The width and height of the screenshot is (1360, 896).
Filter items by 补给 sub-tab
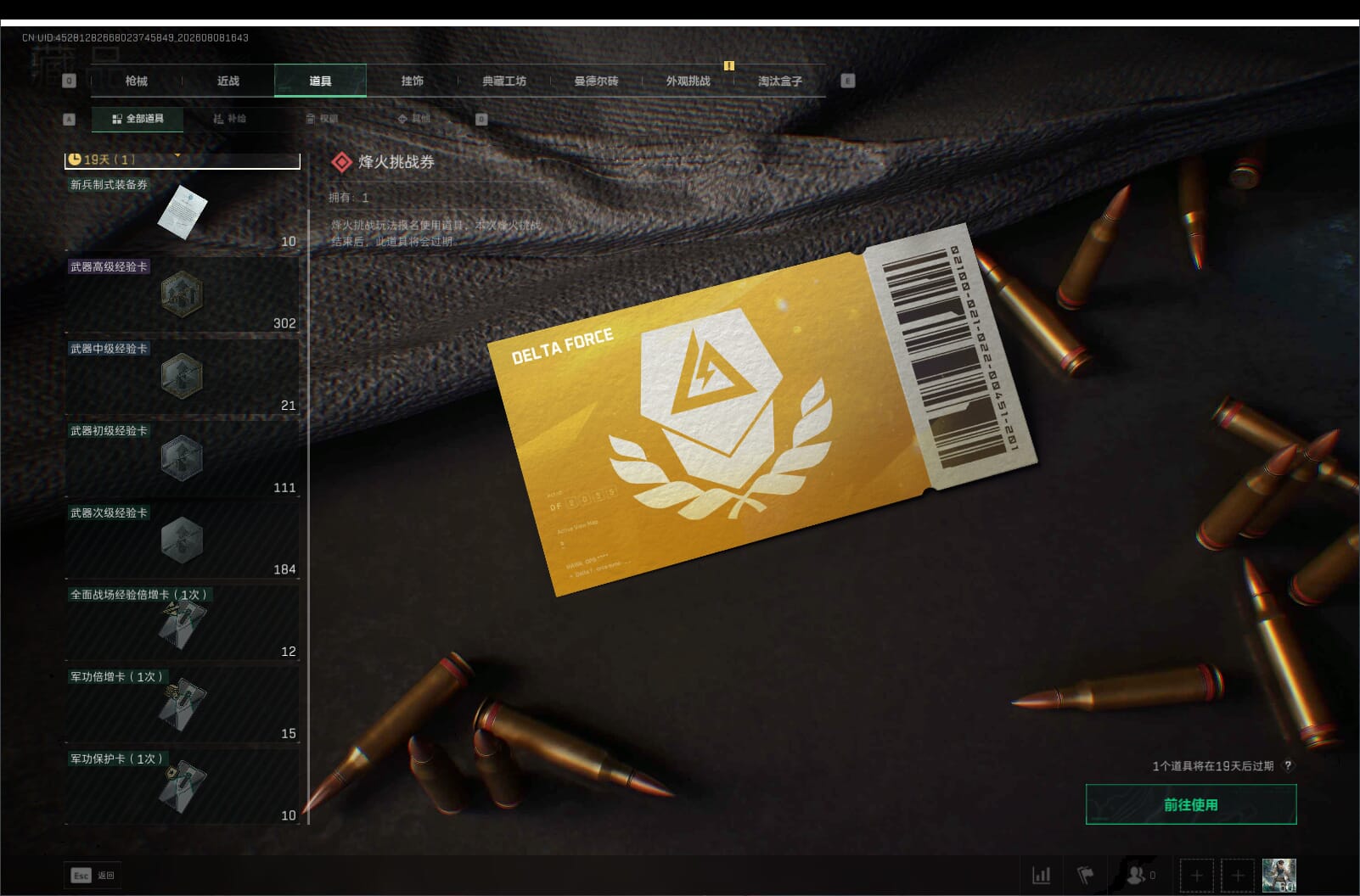pos(229,119)
